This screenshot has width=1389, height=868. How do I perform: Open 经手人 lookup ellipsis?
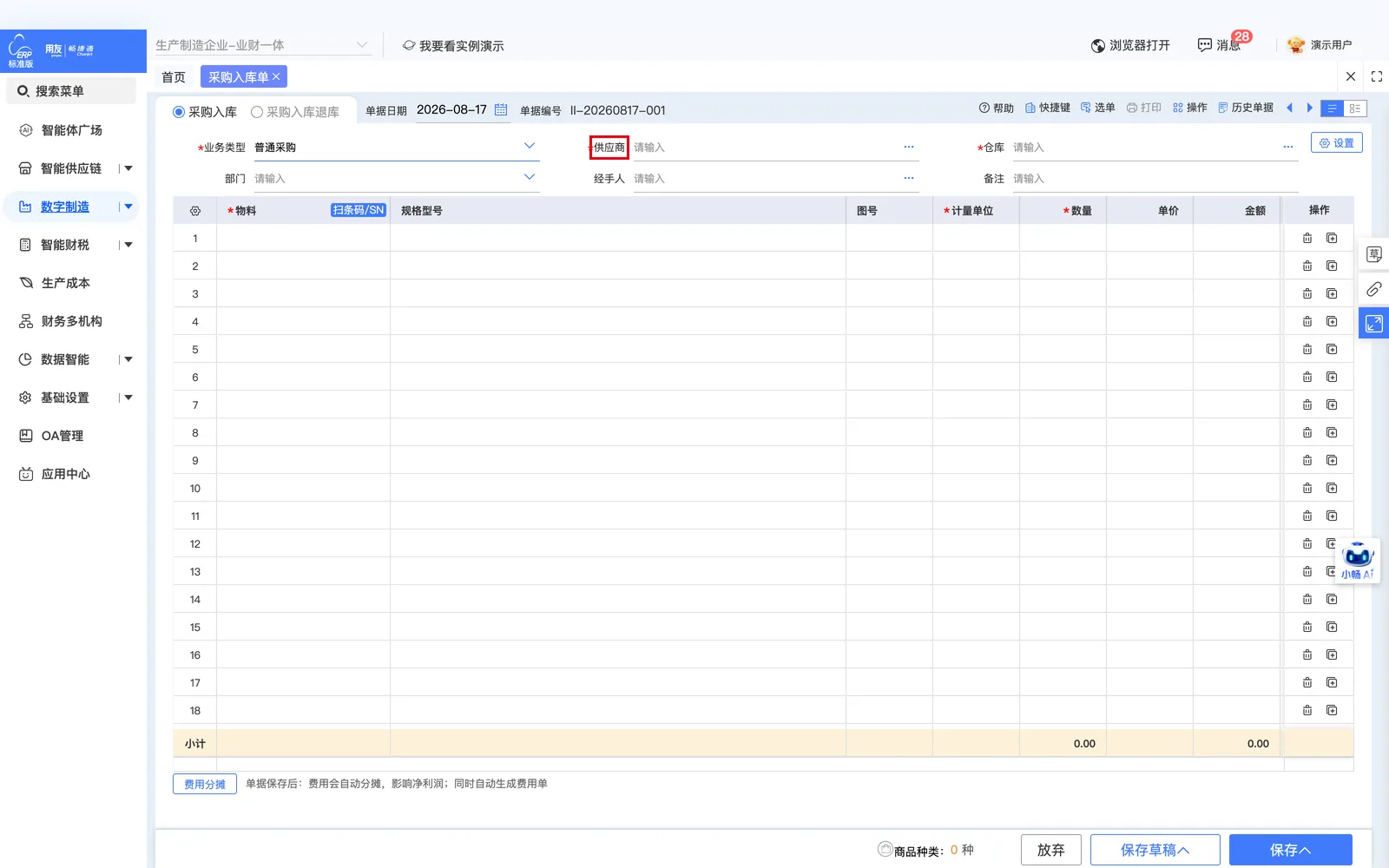909,178
